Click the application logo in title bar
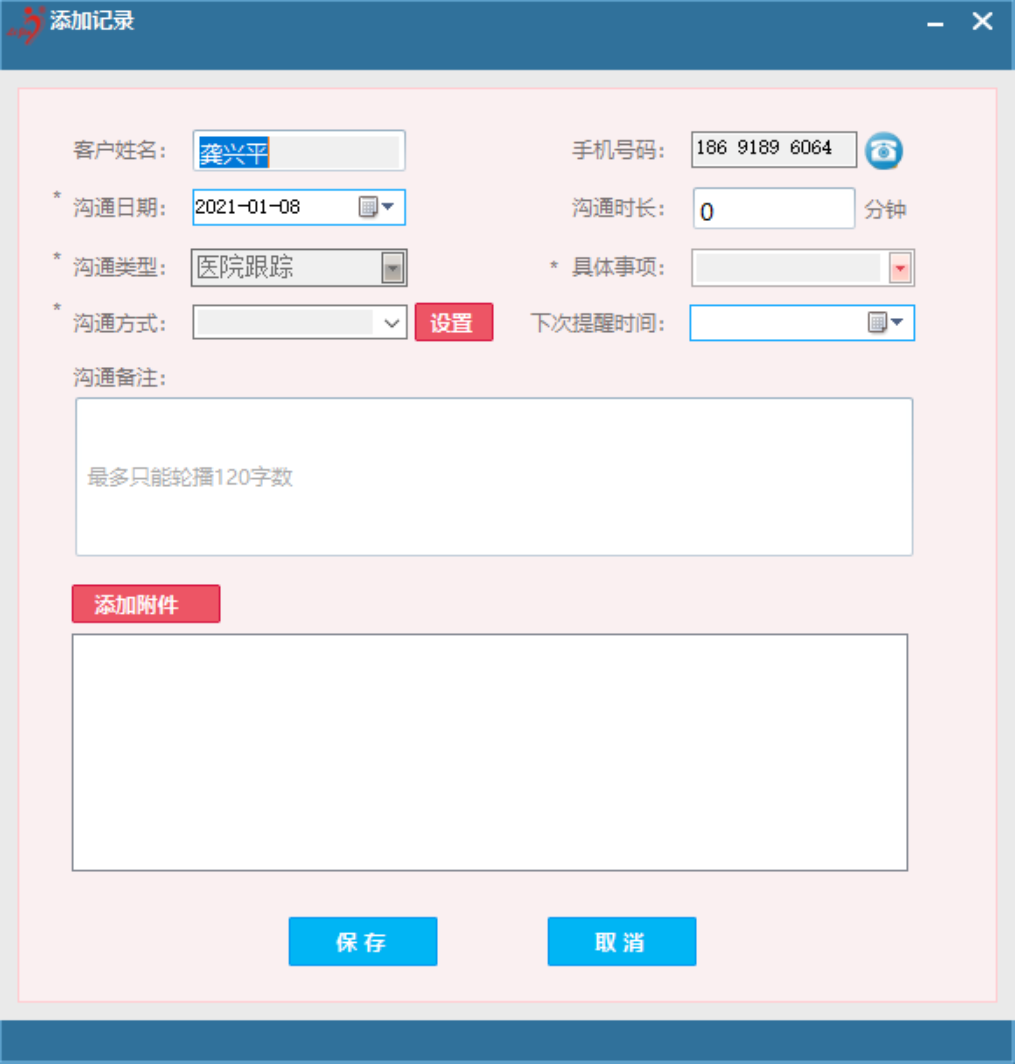 coord(26,24)
